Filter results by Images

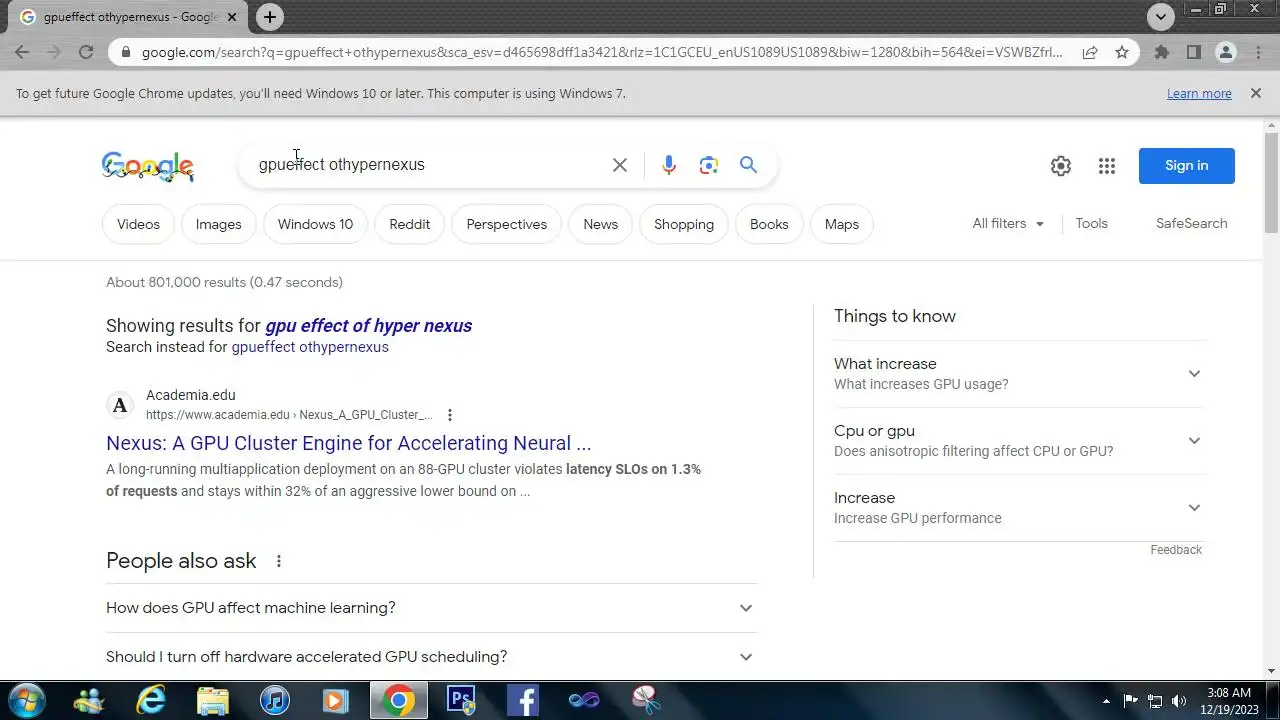tap(218, 224)
